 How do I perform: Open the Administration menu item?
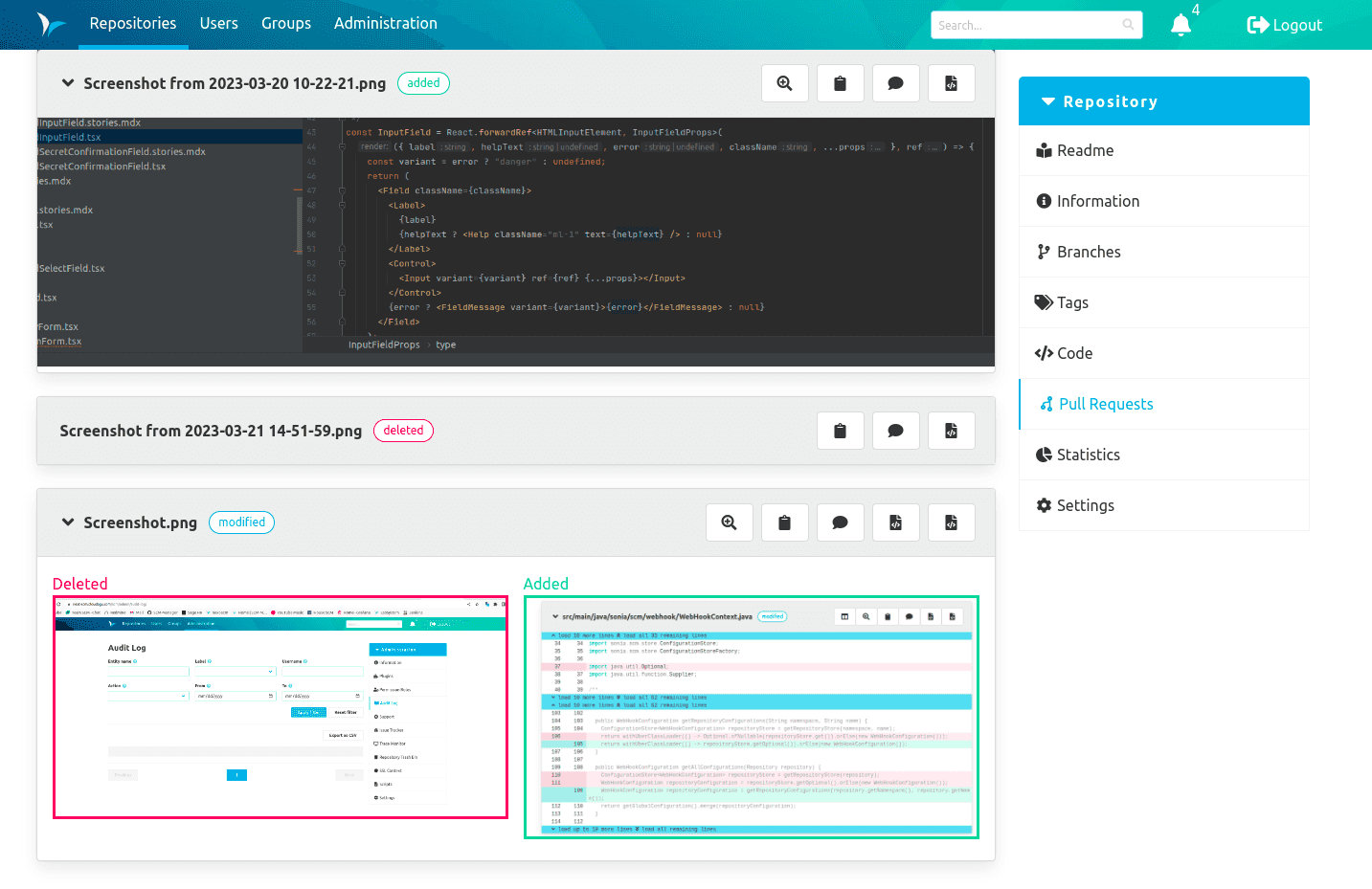click(x=386, y=24)
